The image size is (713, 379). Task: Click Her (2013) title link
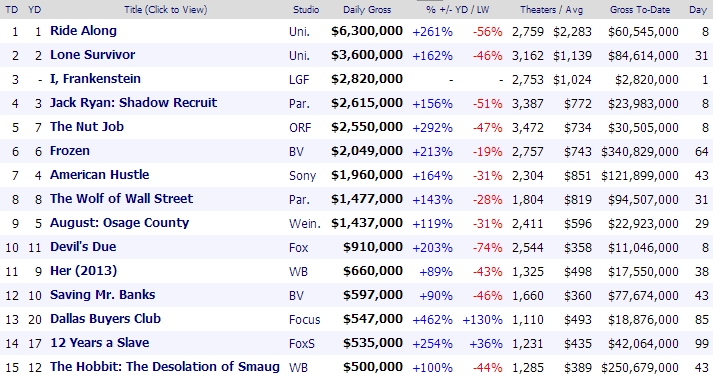point(83,271)
